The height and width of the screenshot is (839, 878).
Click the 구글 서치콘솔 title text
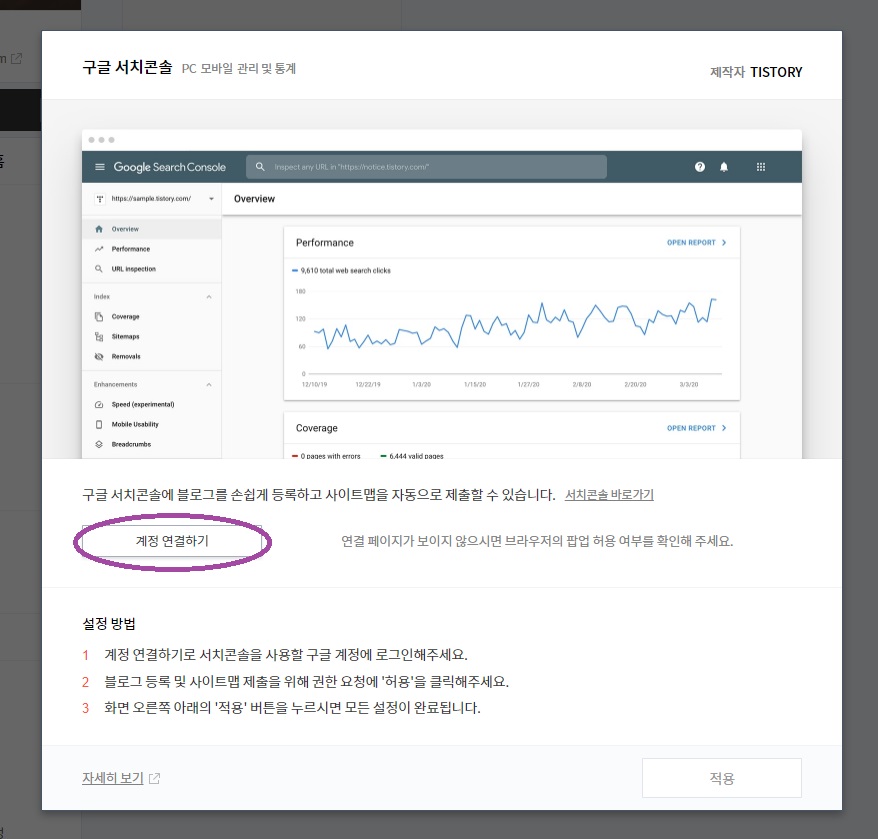127,67
